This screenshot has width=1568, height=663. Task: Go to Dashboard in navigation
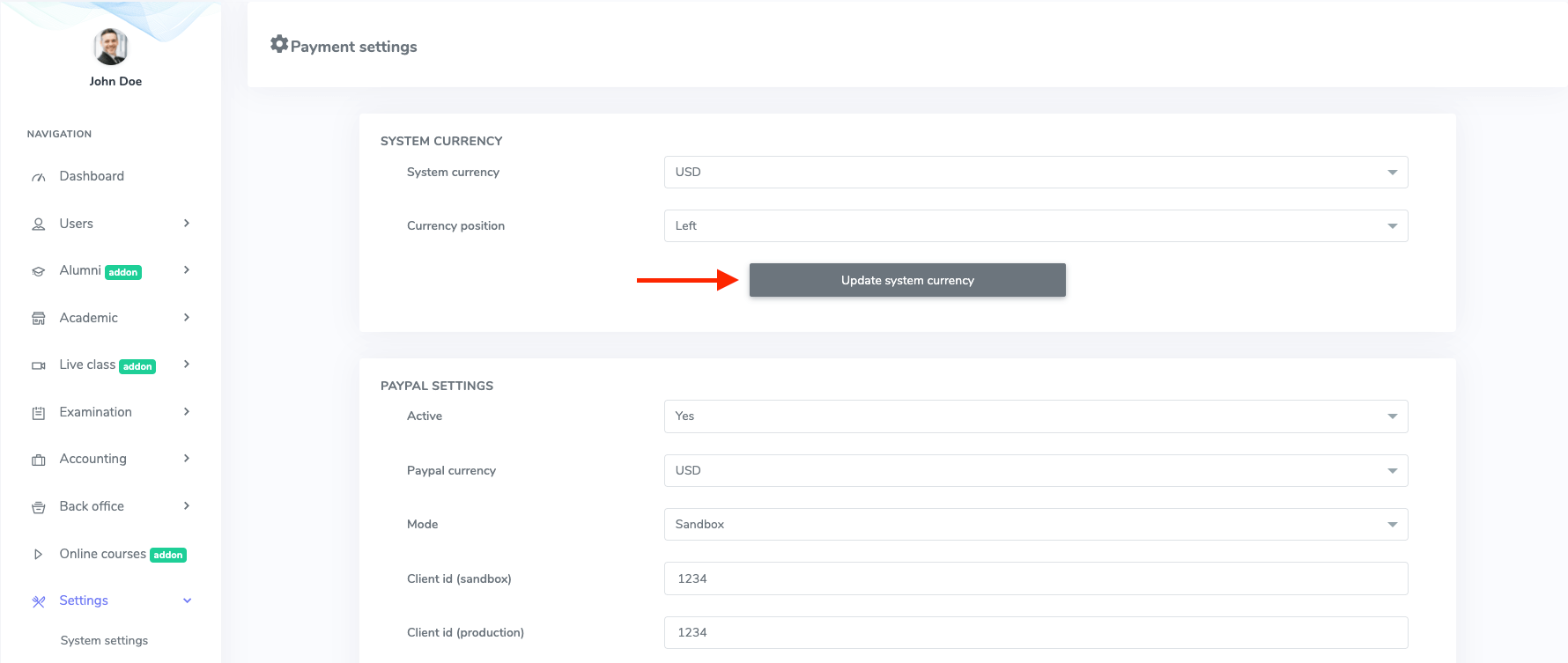[92, 176]
